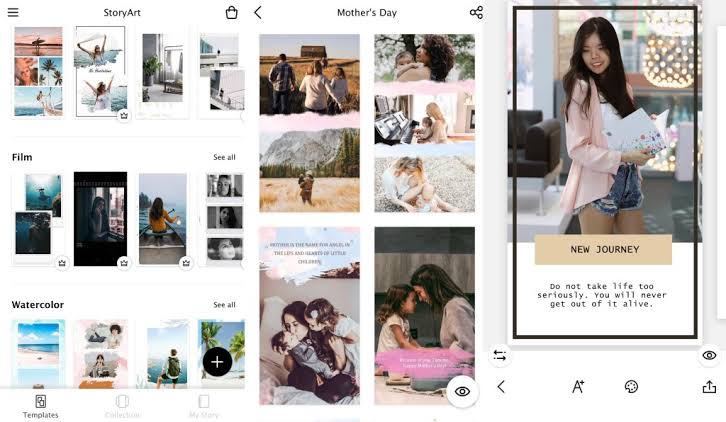
Task: Open the Templates tab label
Action: pos(41,415)
